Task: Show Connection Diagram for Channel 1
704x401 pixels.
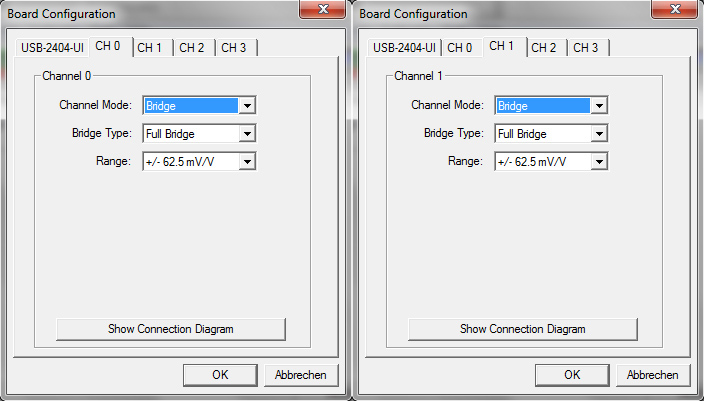Action: pos(523,329)
